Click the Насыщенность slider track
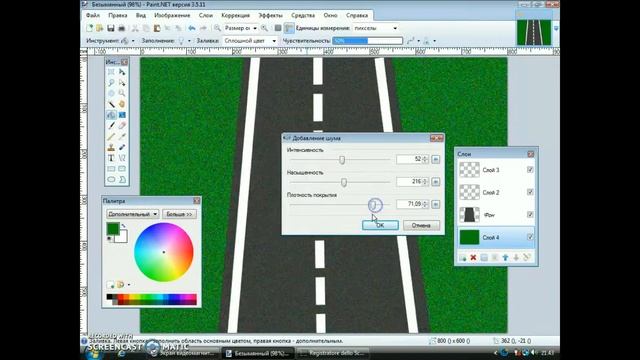 340,182
